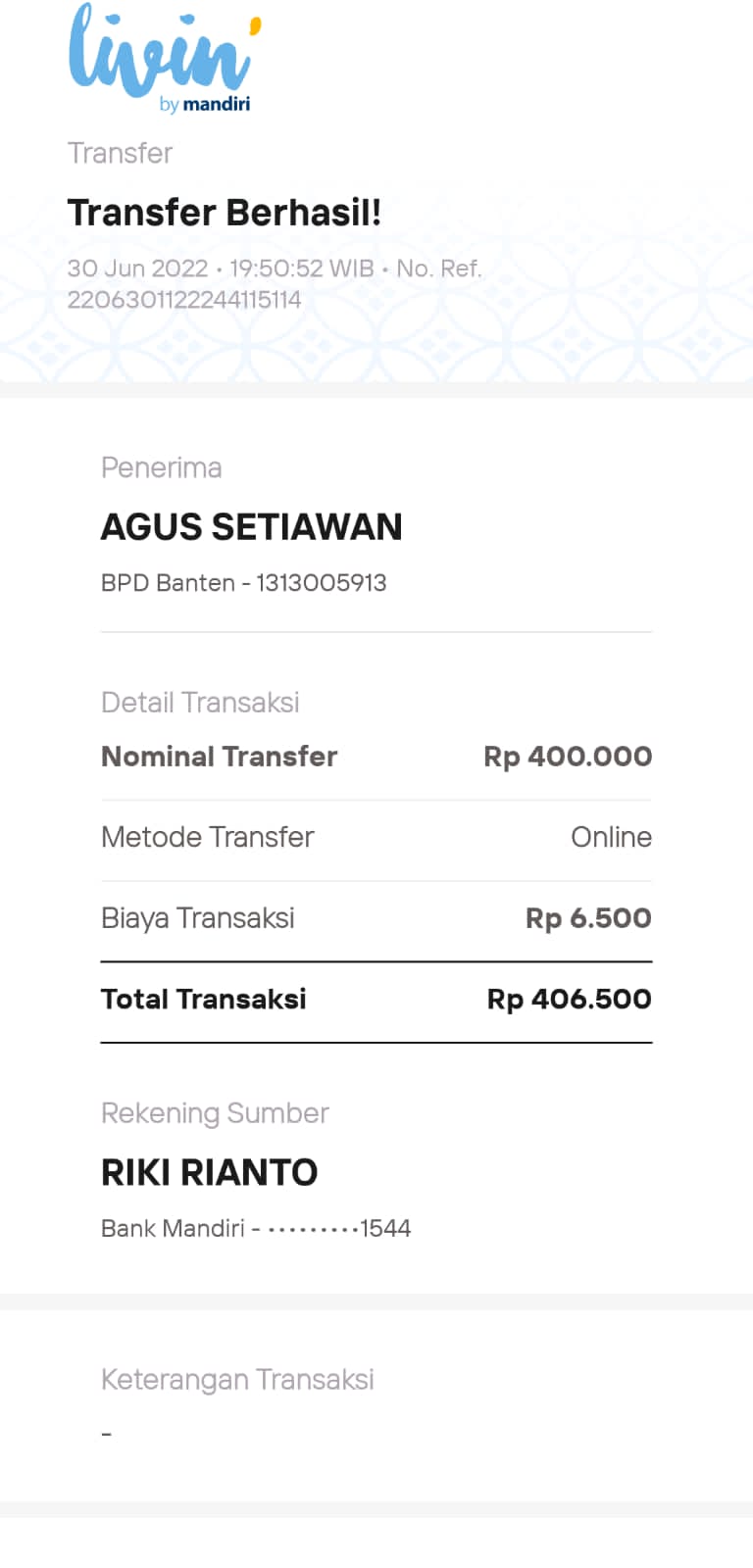The image size is (753, 1568).
Task: Tap source account name RIKI RIANTO
Action: coord(209,1172)
